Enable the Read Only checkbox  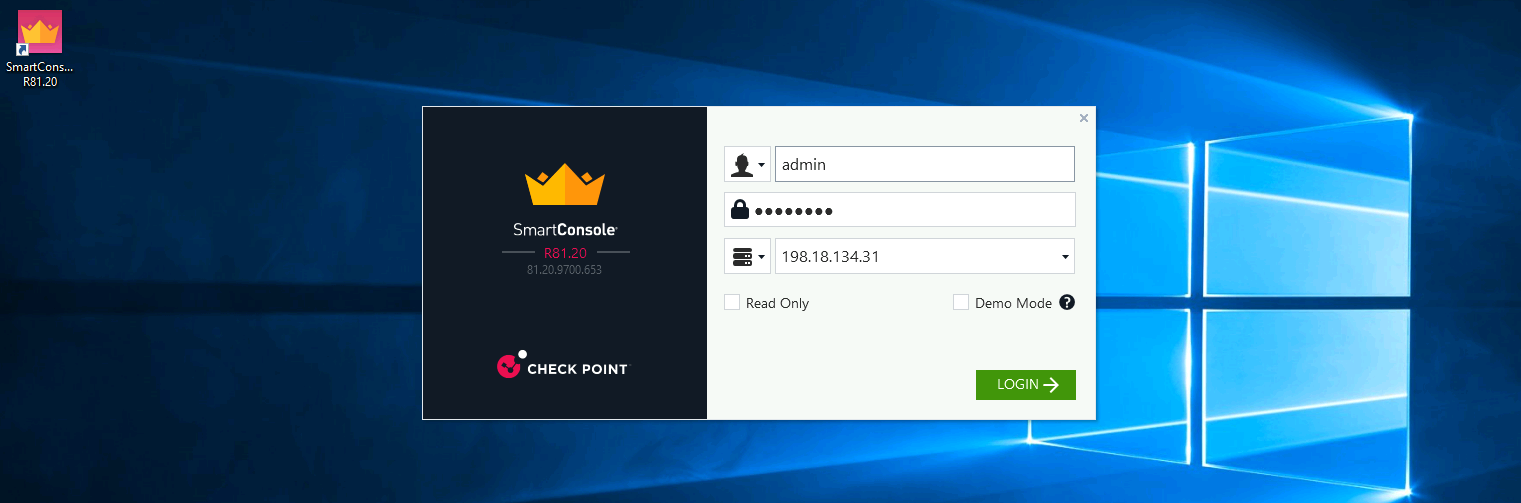pyautogui.click(x=732, y=302)
